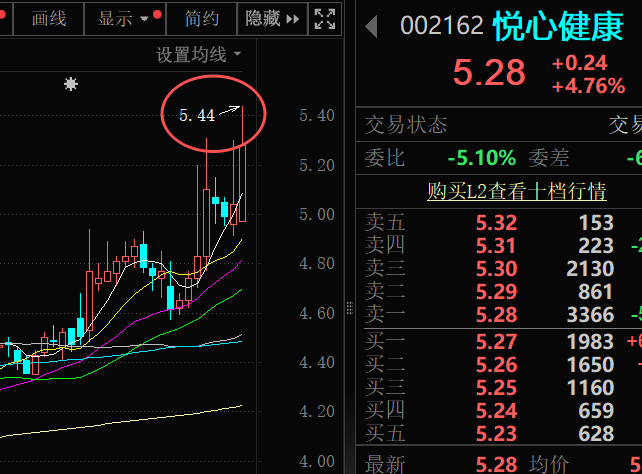The width and height of the screenshot is (642, 474).
Task: Click the fullscreen expand icon
Action: [x=325, y=19]
